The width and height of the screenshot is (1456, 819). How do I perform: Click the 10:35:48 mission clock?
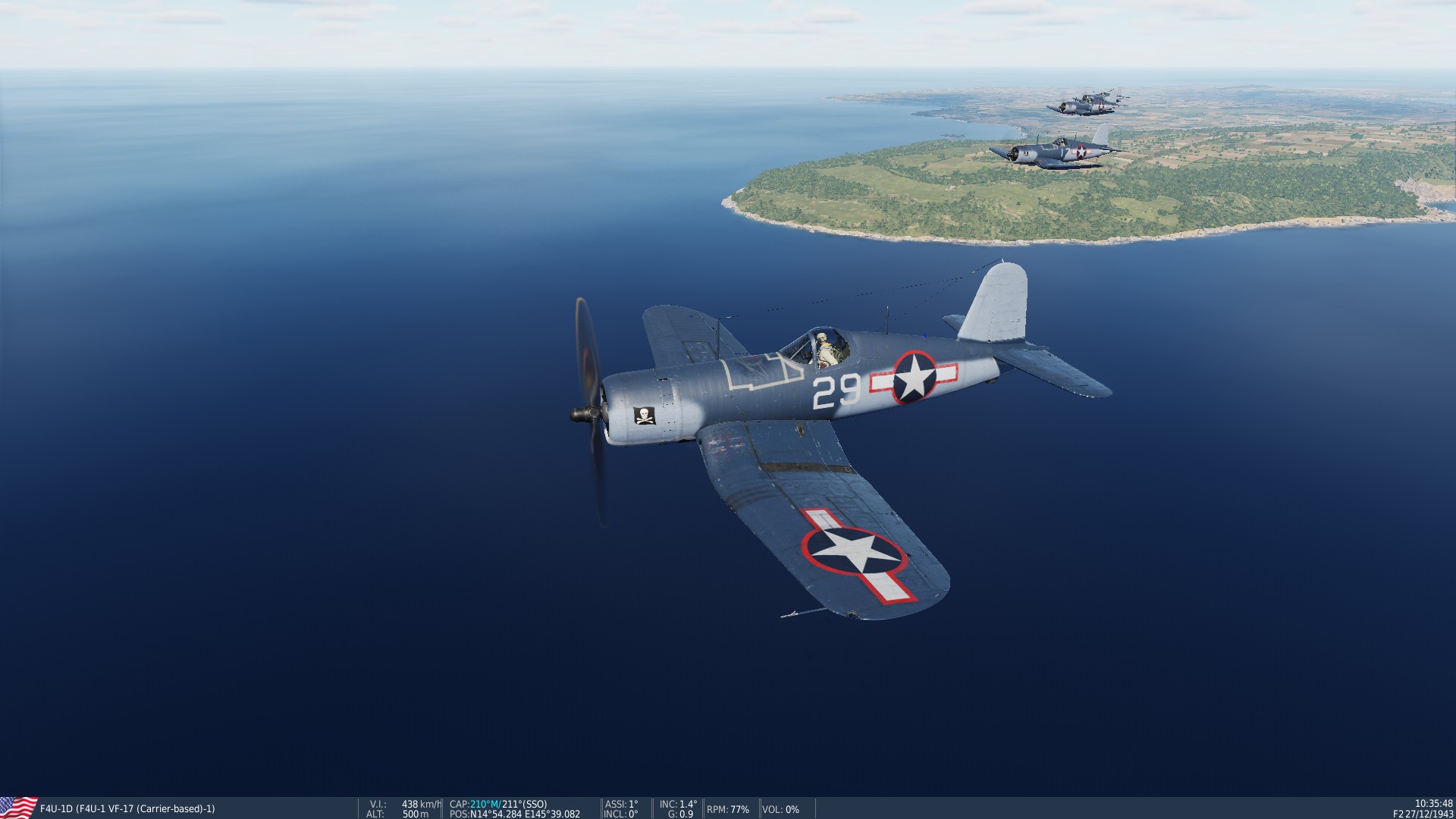[1433, 803]
